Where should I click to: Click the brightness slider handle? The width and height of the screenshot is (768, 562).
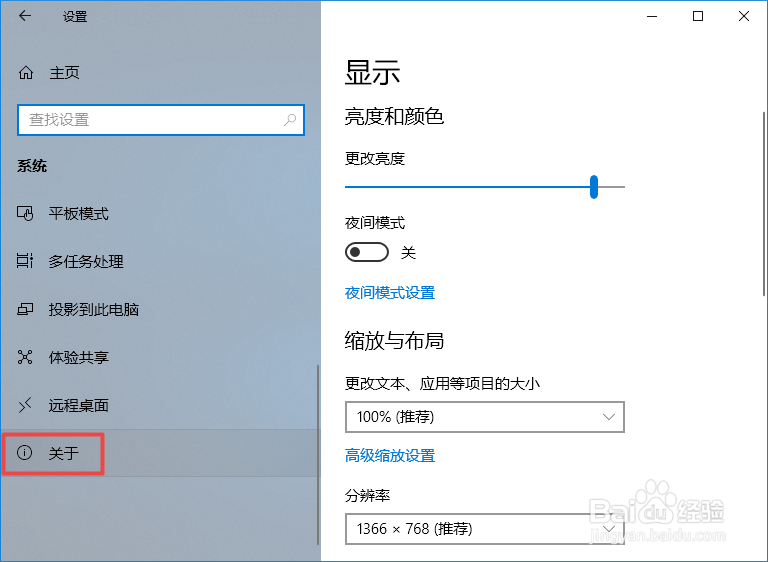point(594,187)
